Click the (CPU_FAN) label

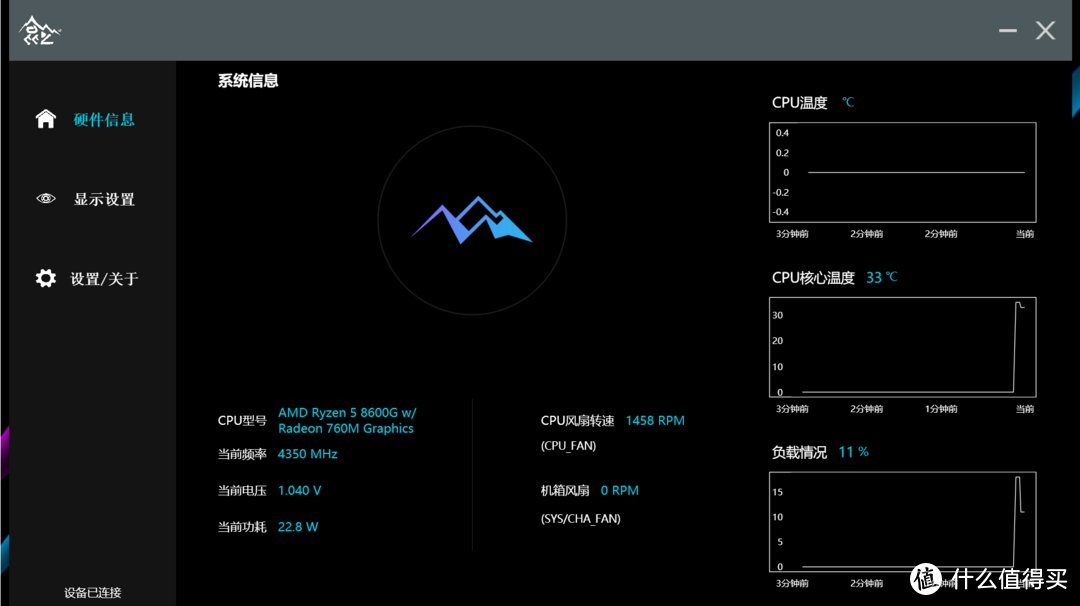click(x=568, y=446)
